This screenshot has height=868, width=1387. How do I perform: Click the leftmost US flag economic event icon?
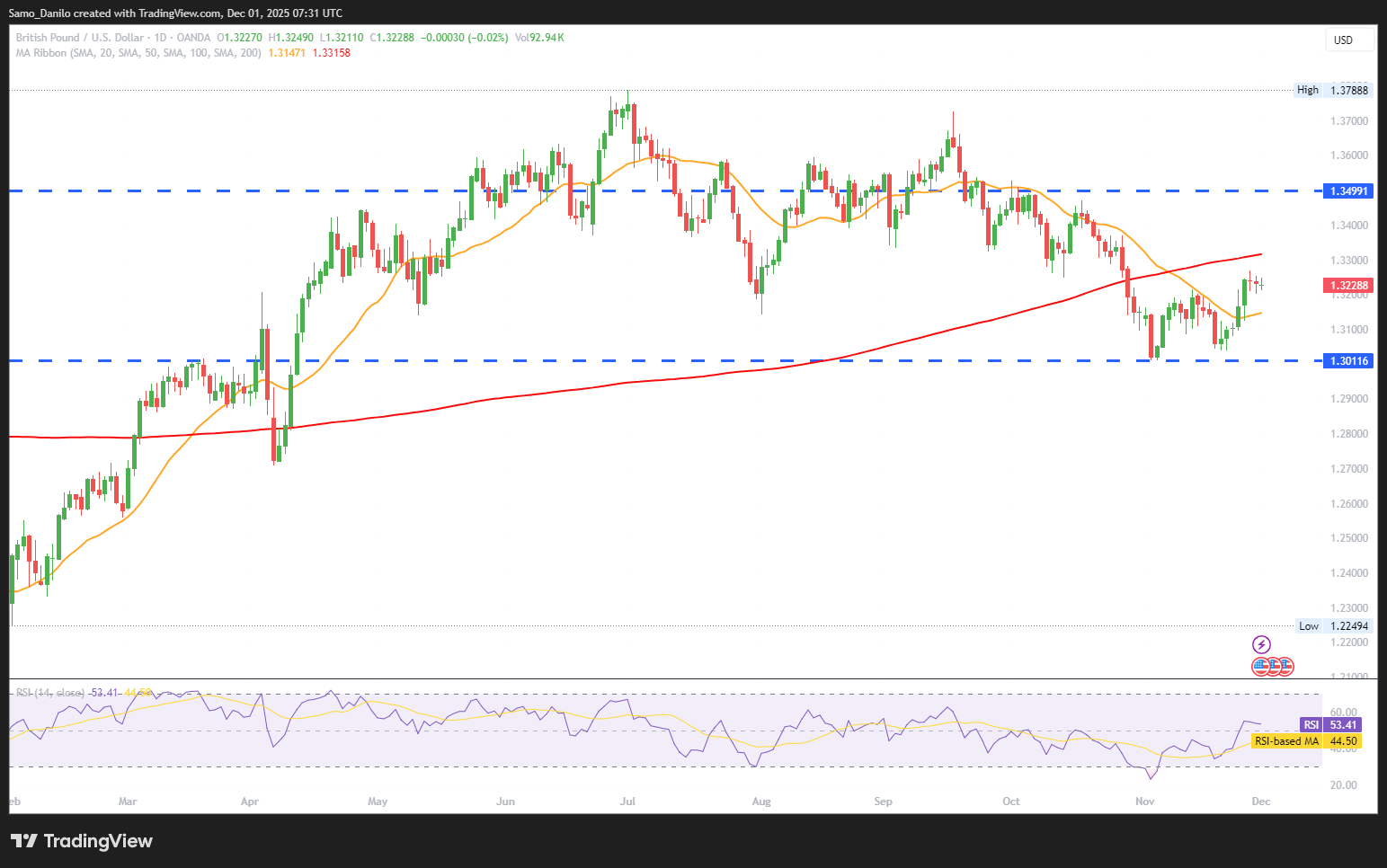(x=1261, y=666)
